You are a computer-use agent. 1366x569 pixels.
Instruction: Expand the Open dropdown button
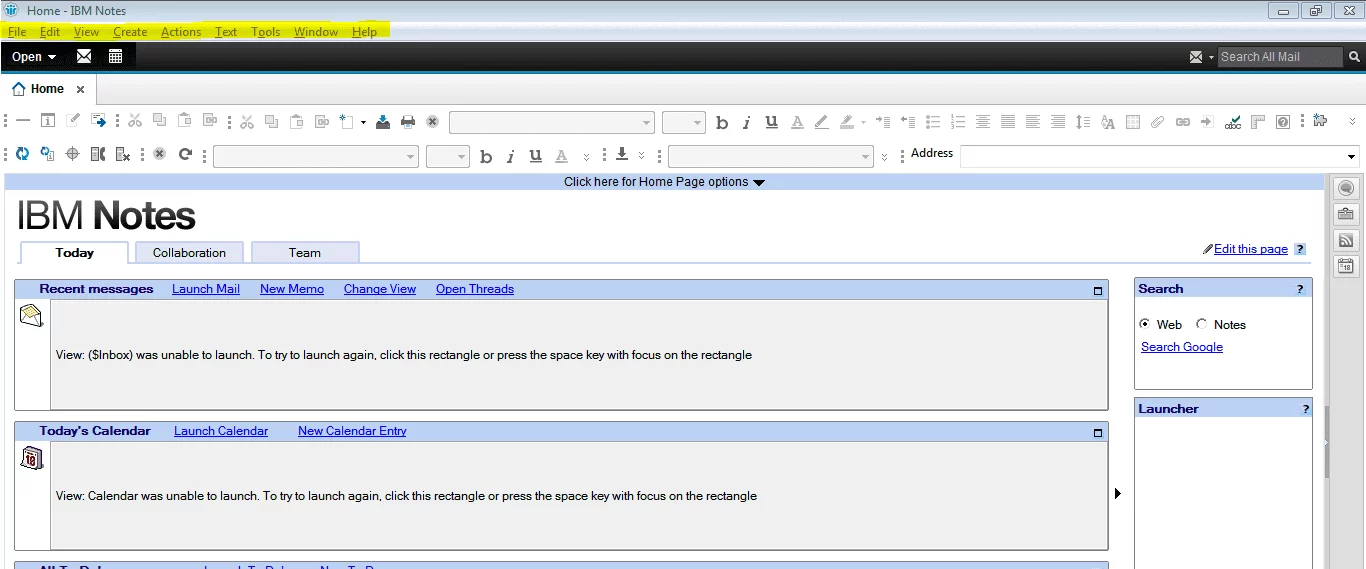34,57
